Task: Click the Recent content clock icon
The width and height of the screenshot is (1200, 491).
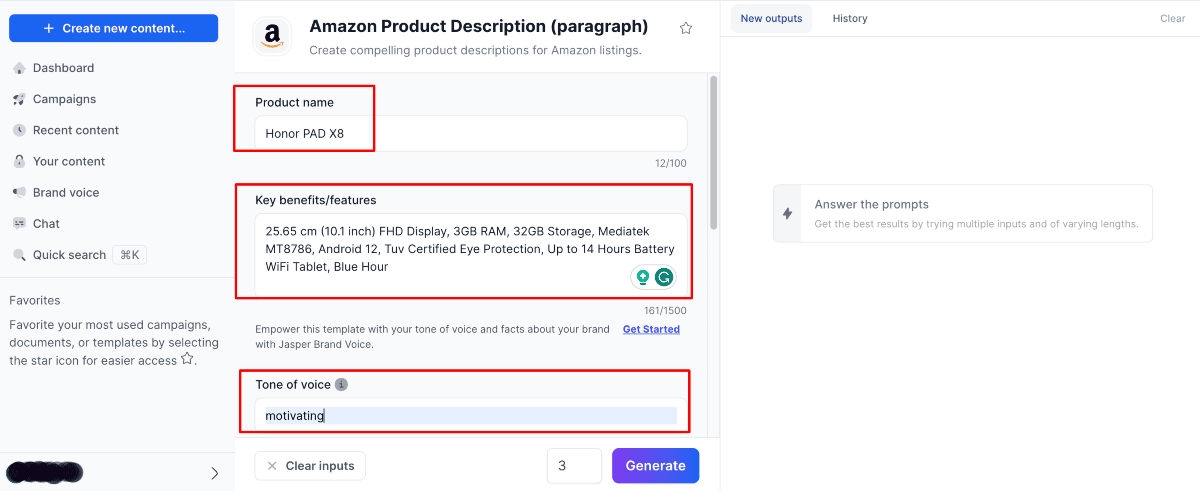Action: click(19, 130)
